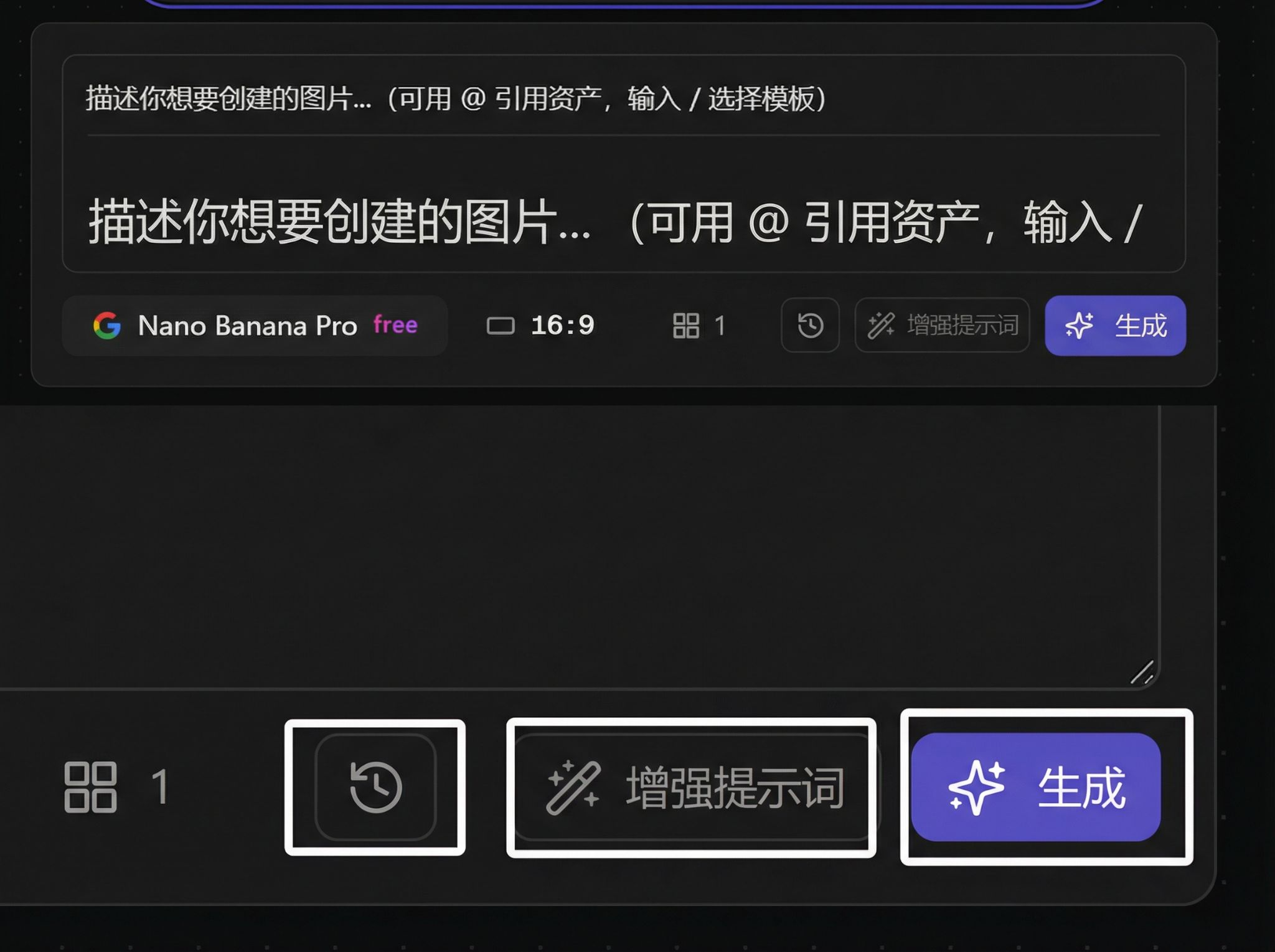Click the sparkle icon inside the Generate button
Screen dimensions: 1275x952
coord(1080,325)
